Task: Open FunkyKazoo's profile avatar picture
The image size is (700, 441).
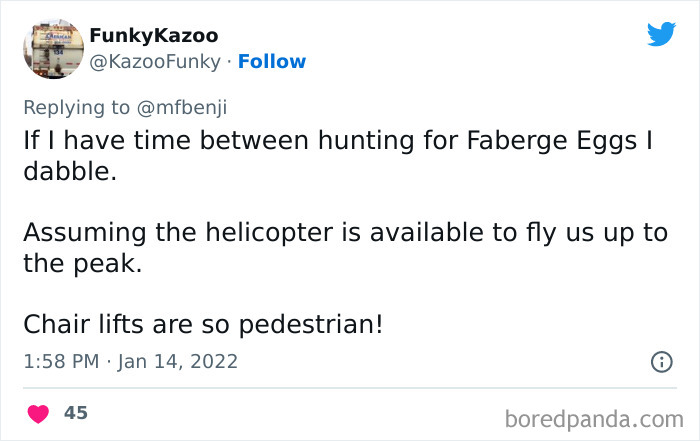Action: click(51, 48)
